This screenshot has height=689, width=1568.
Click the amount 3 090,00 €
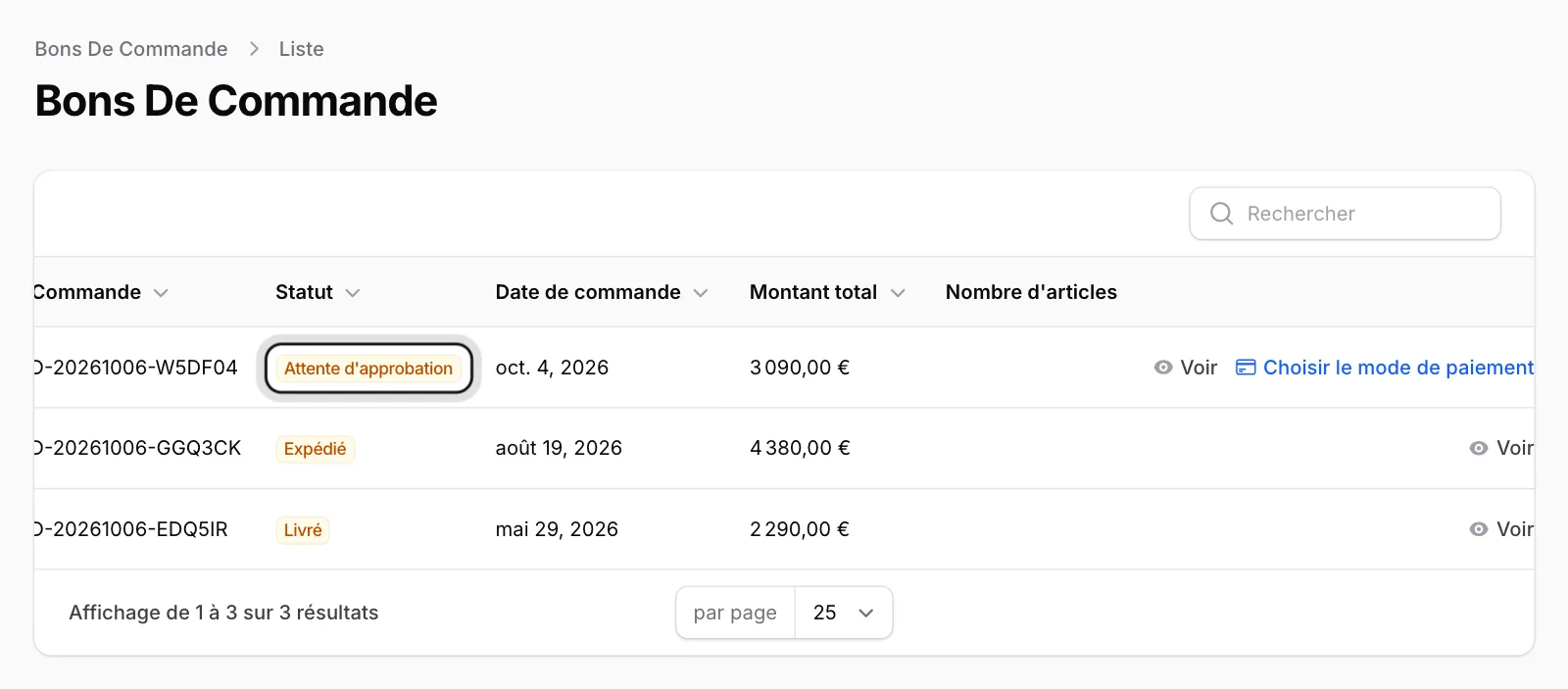800,368
